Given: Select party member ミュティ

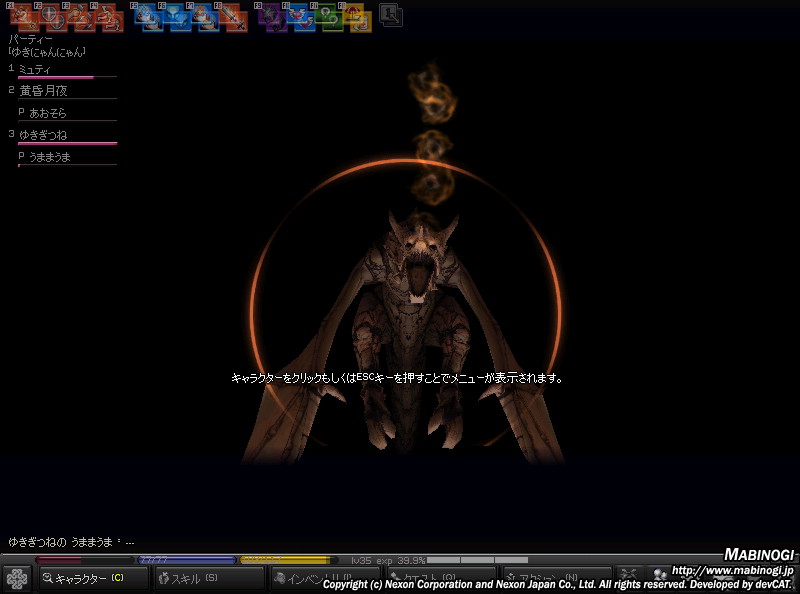Looking at the screenshot, I should tap(35, 69).
